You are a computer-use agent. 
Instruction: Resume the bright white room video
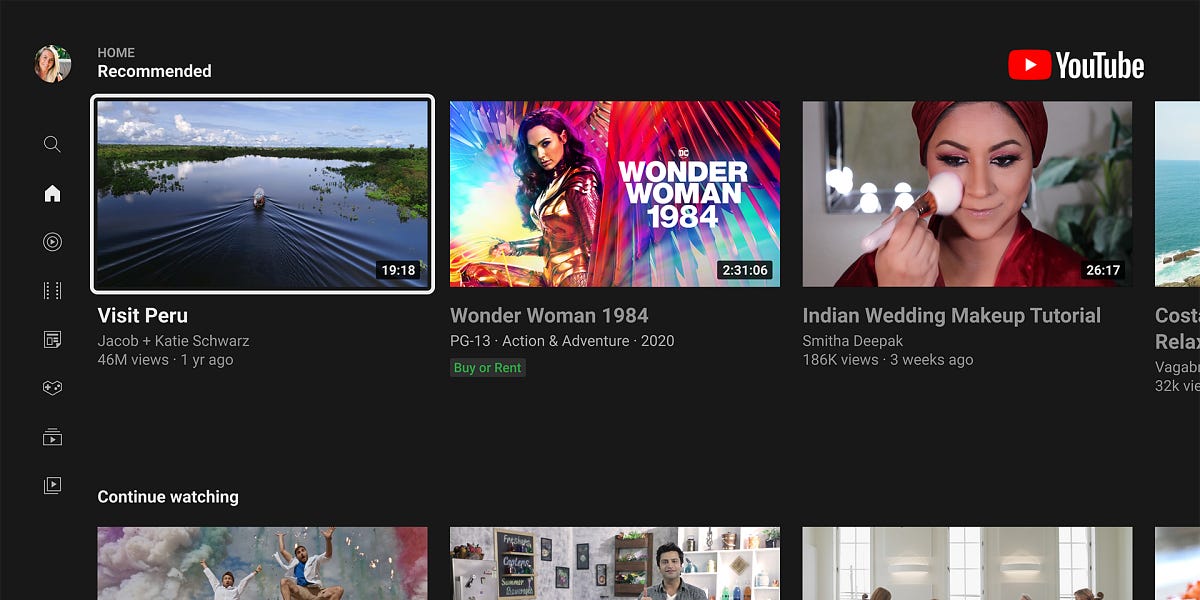[x=967, y=564]
